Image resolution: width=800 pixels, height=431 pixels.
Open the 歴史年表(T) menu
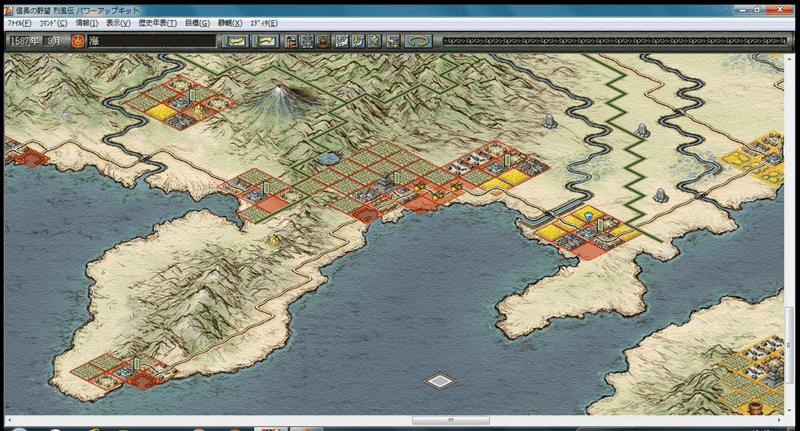157,23
